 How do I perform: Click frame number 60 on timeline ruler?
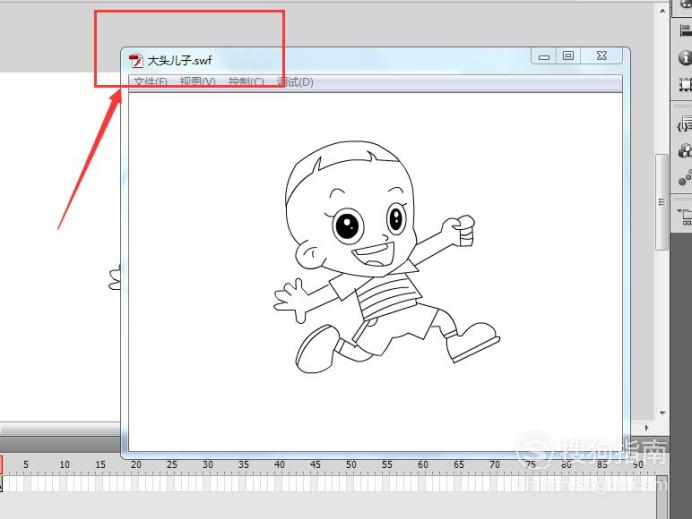(x=423, y=464)
